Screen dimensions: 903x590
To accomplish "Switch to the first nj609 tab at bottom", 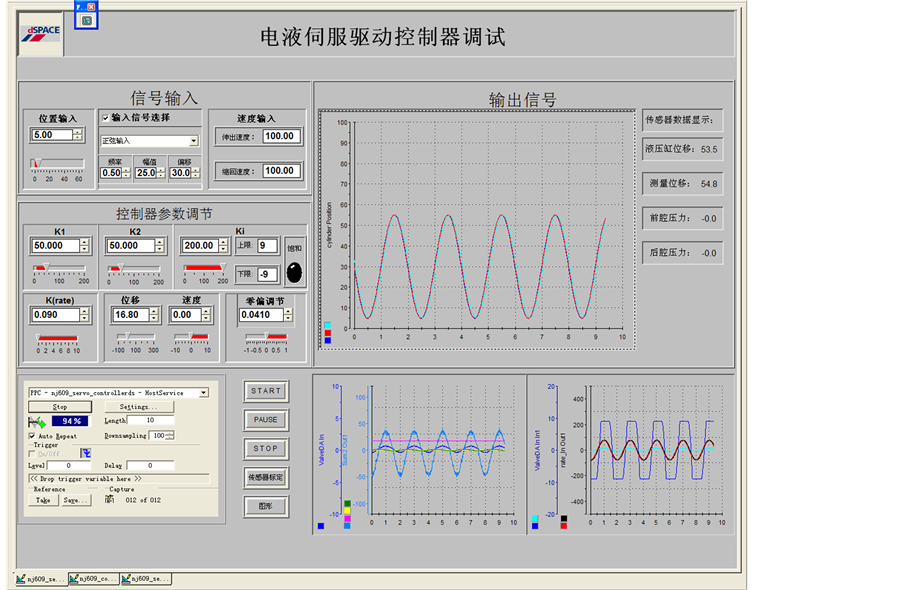I will point(41,578).
